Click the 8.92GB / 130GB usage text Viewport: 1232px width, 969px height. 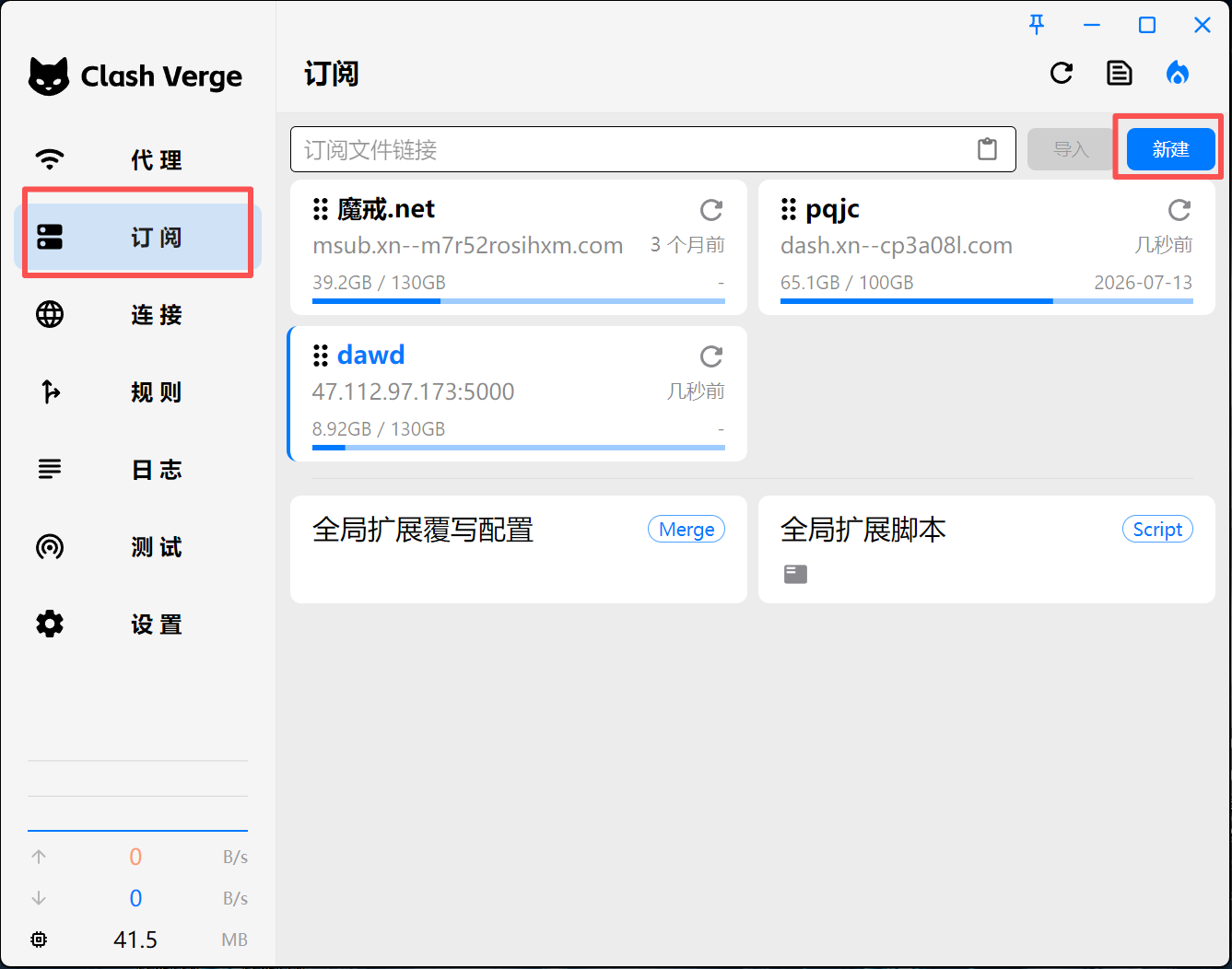(379, 429)
